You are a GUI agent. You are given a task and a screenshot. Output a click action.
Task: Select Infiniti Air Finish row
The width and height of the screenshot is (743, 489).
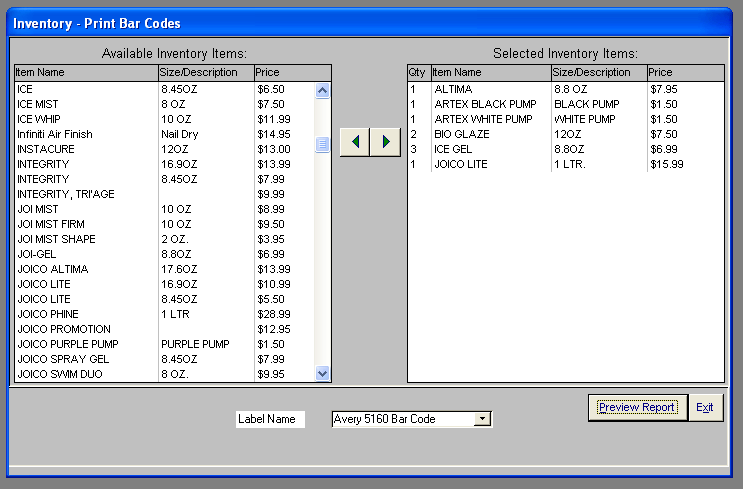point(165,134)
